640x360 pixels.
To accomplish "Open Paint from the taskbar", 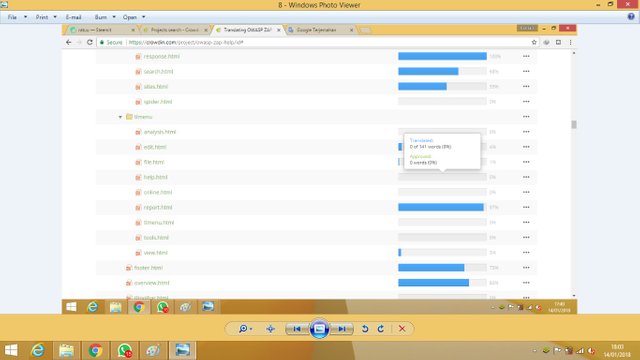I will pos(153,350).
